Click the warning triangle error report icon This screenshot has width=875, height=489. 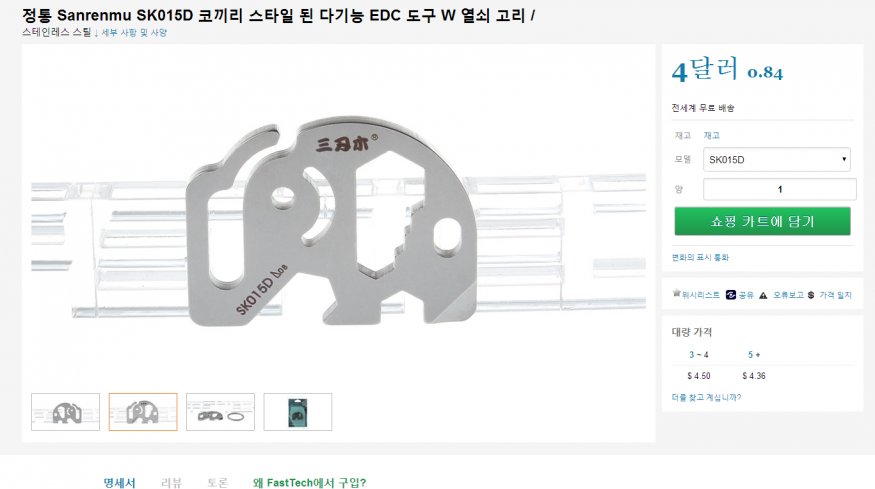[763, 295]
